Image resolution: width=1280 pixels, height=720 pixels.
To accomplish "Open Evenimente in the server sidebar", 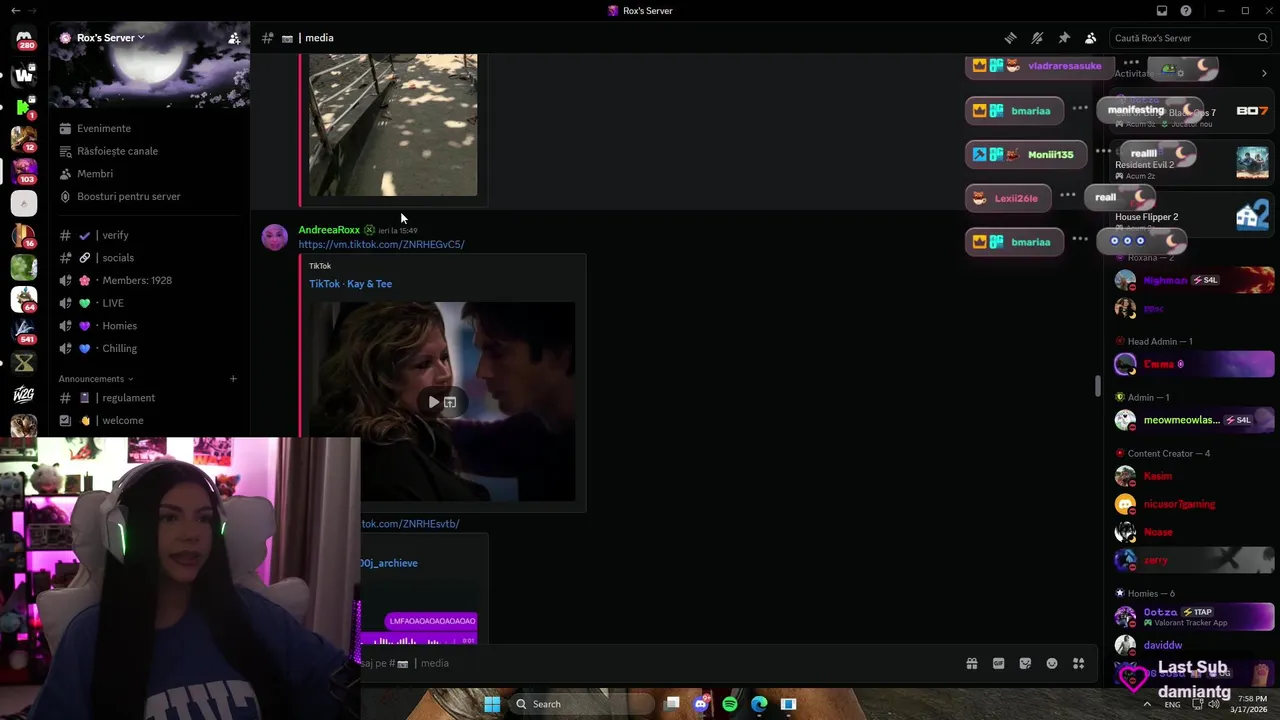I will pos(104,128).
